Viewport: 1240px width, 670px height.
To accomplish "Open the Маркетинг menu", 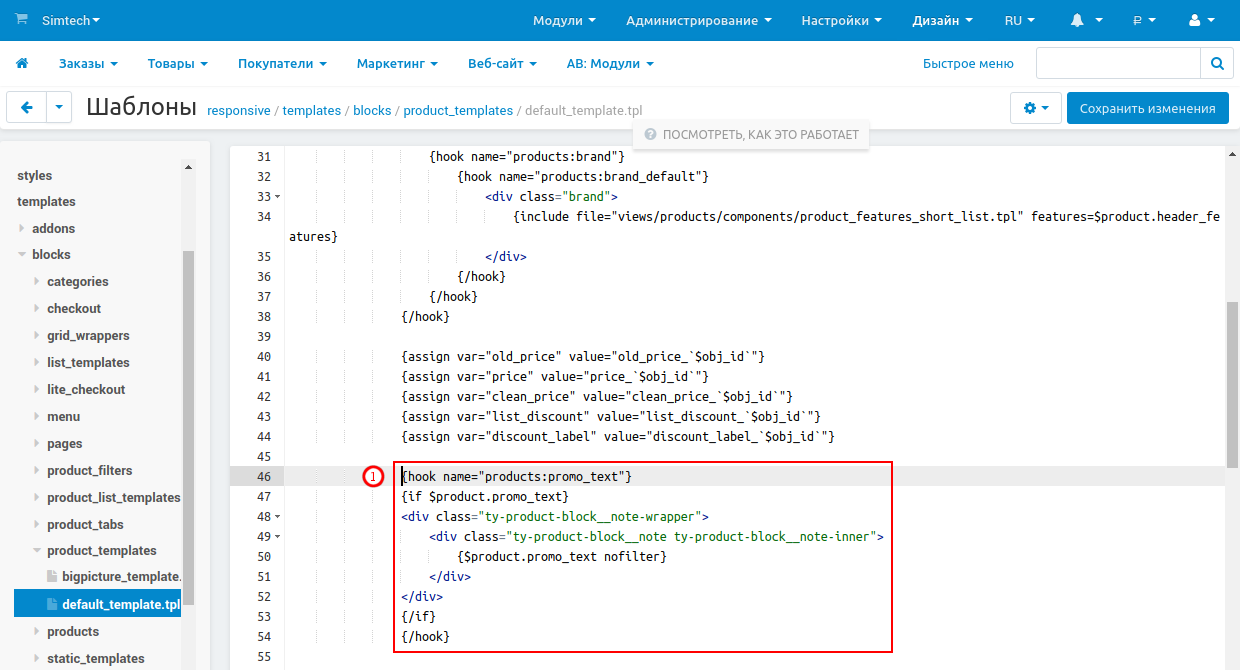I will [x=397, y=63].
